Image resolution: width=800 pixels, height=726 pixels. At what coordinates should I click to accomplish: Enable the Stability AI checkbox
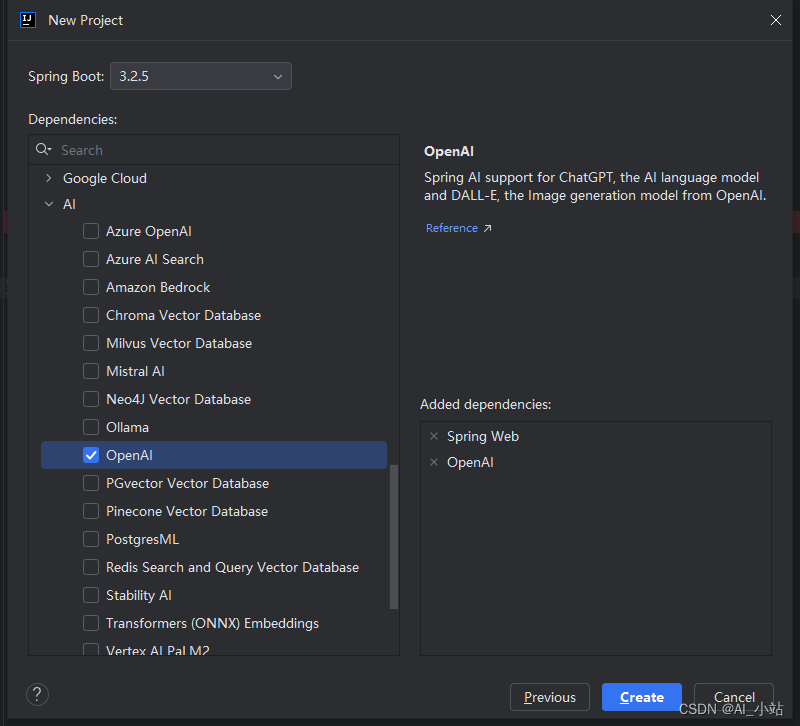click(x=91, y=595)
